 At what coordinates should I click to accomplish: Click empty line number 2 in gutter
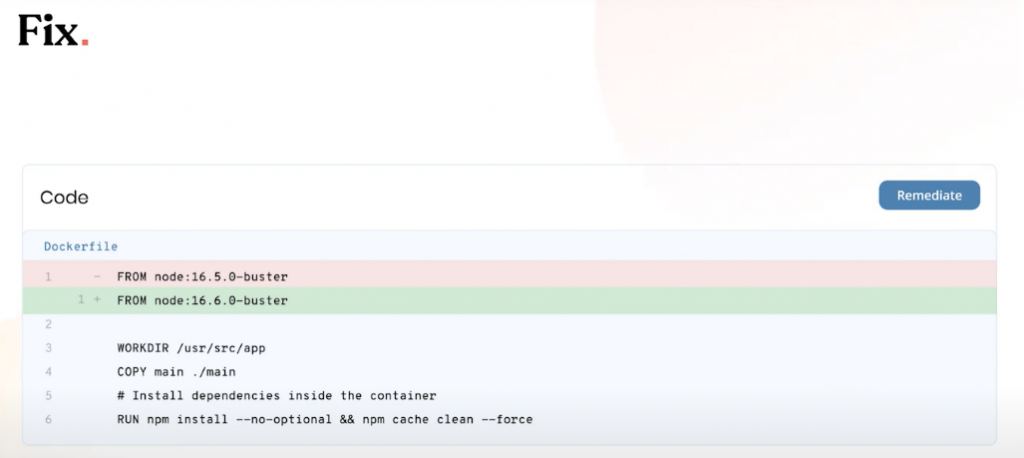coord(48,324)
